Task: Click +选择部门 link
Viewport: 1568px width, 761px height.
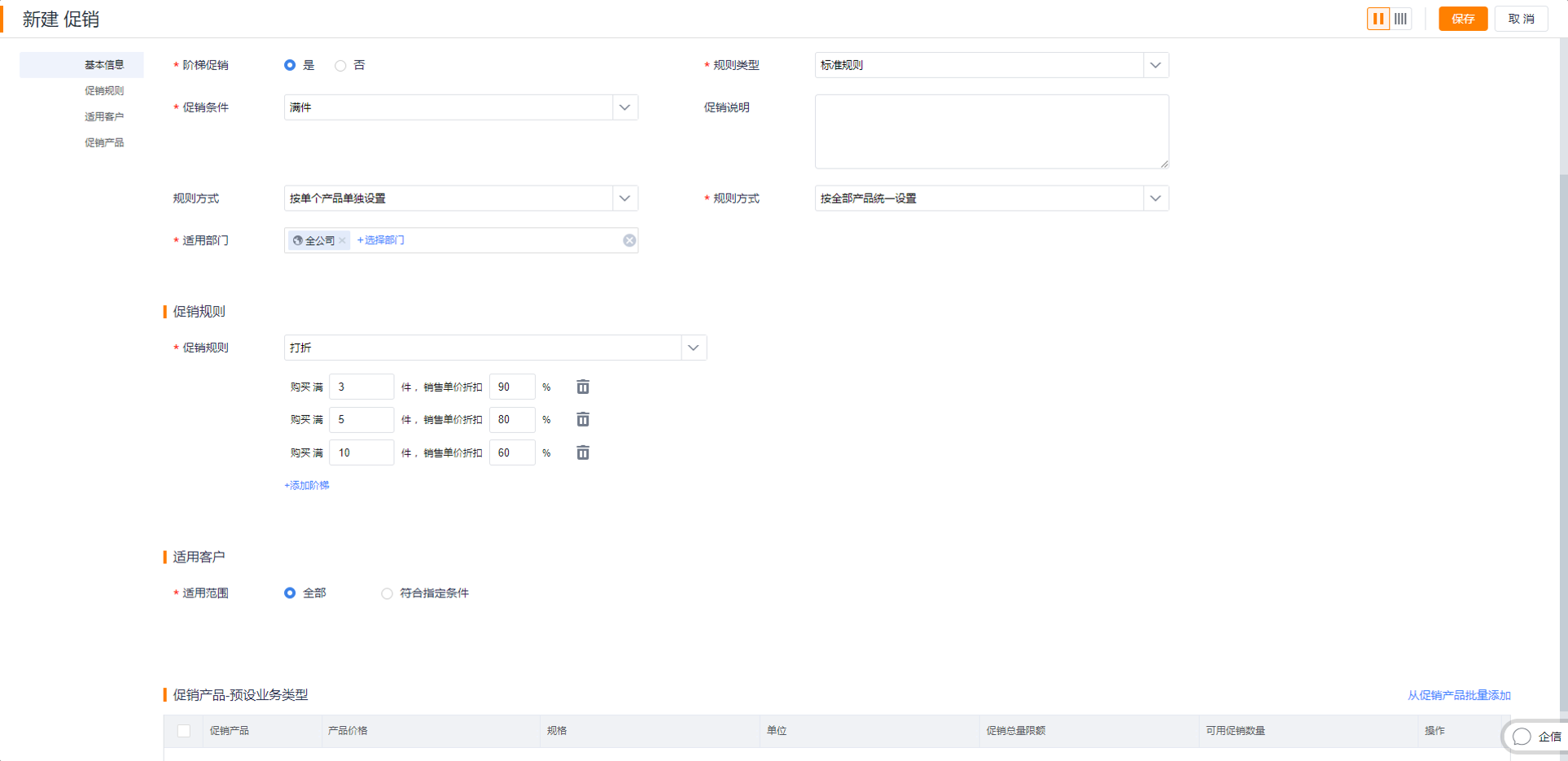Action: (x=380, y=240)
